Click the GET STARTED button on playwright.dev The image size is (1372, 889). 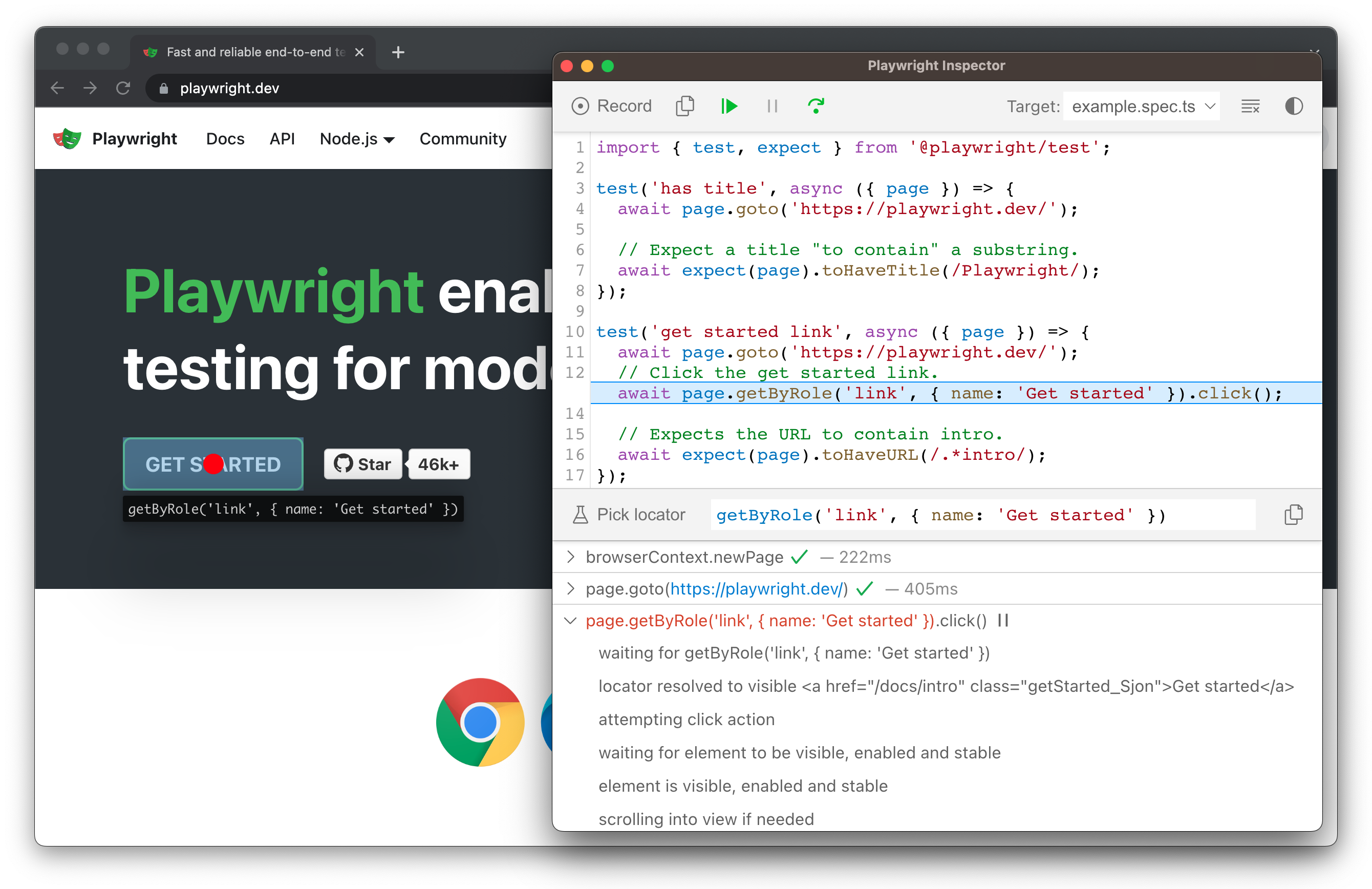(212, 463)
